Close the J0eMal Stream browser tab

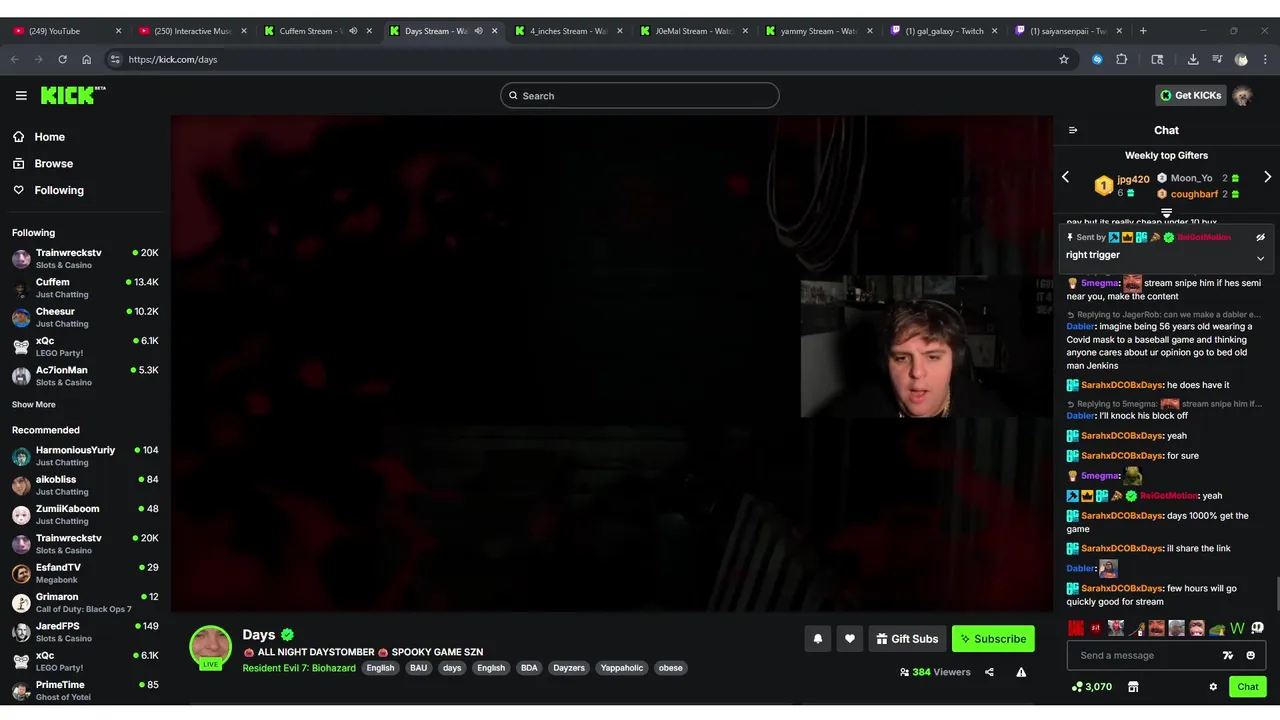pyautogui.click(x=745, y=31)
